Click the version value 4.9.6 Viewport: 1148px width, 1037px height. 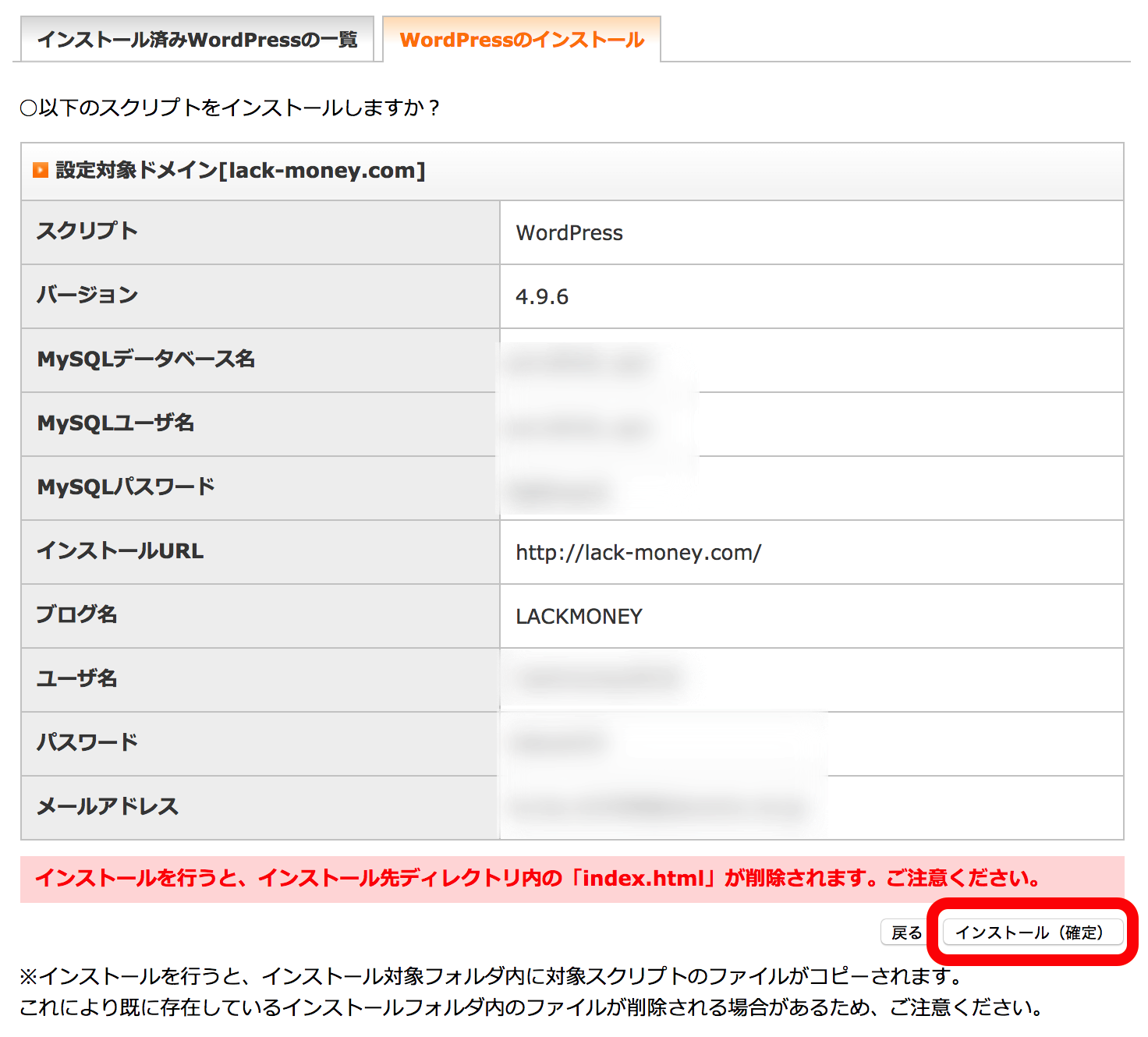(x=542, y=297)
